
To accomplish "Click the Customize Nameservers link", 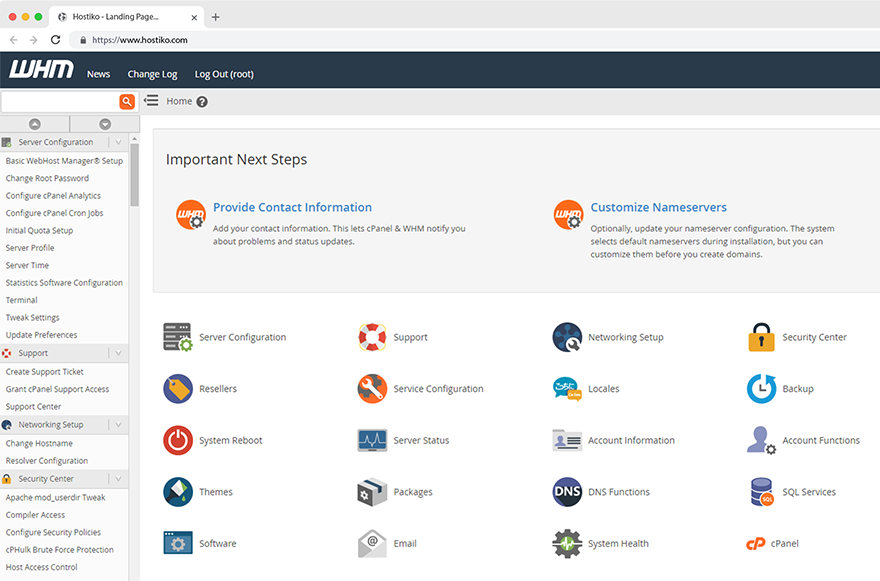I will click(658, 207).
